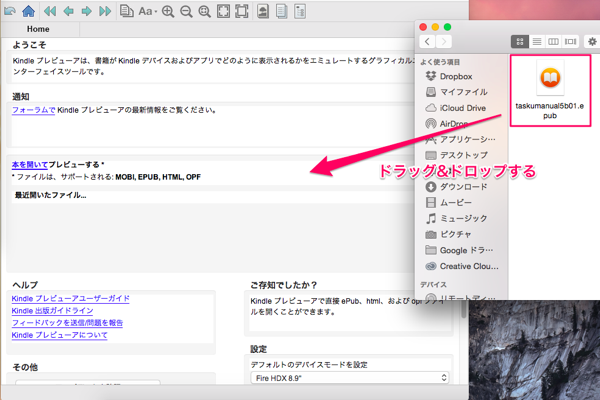This screenshot has width=600, height=400.
Task: Open the Kindle プレビューアユーザーガイド link
Action: pyautogui.click(x=70, y=299)
